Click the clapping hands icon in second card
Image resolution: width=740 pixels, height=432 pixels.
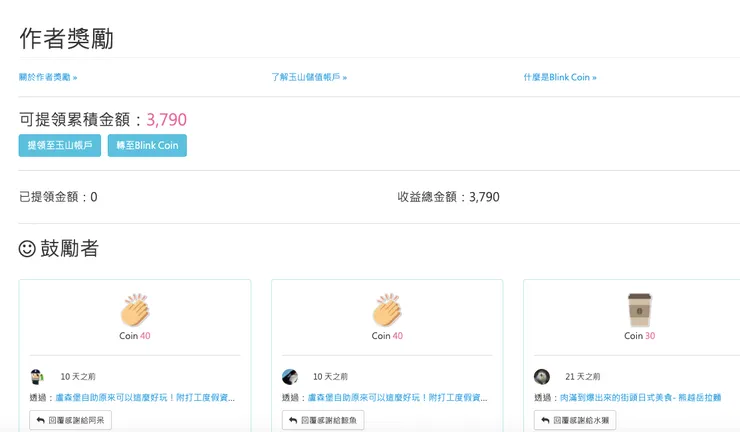[x=387, y=310]
